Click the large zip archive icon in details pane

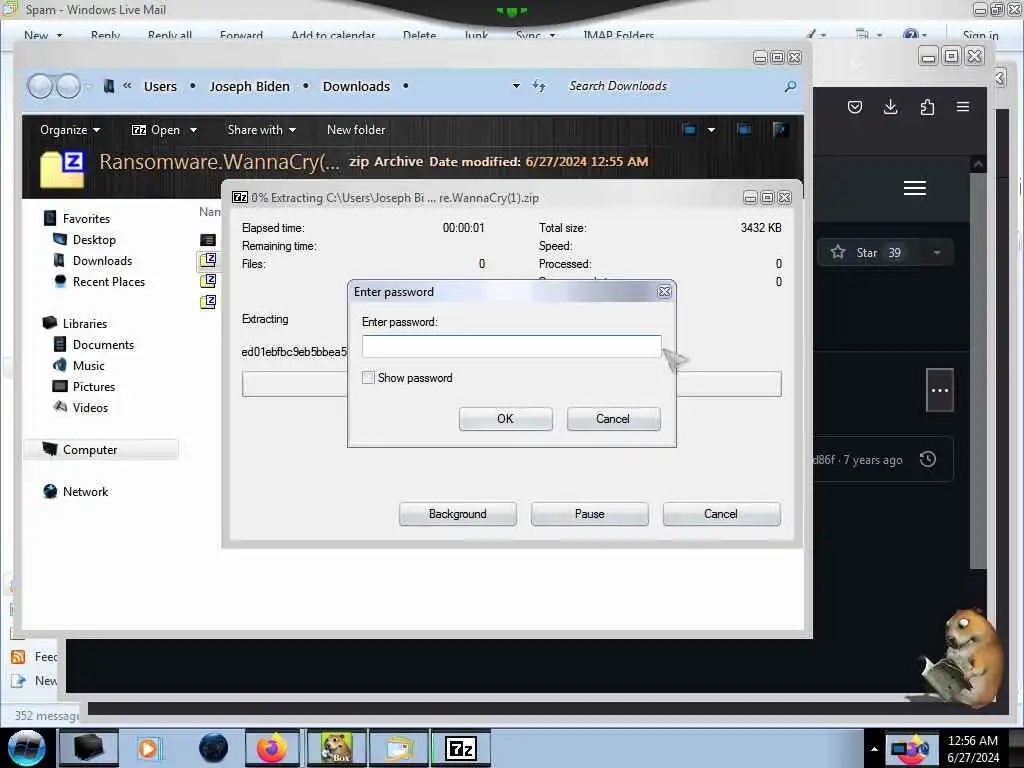click(x=63, y=168)
